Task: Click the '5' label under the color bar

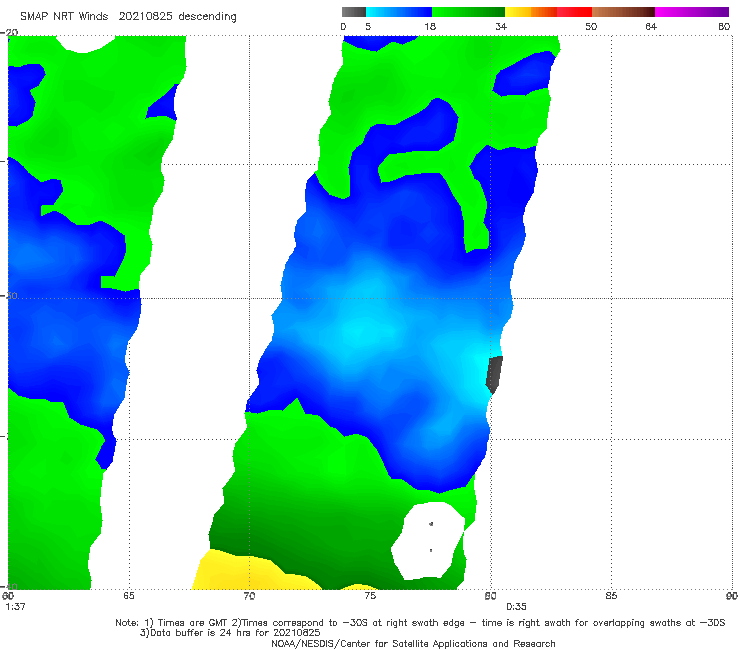Action: click(x=368, y=27)
